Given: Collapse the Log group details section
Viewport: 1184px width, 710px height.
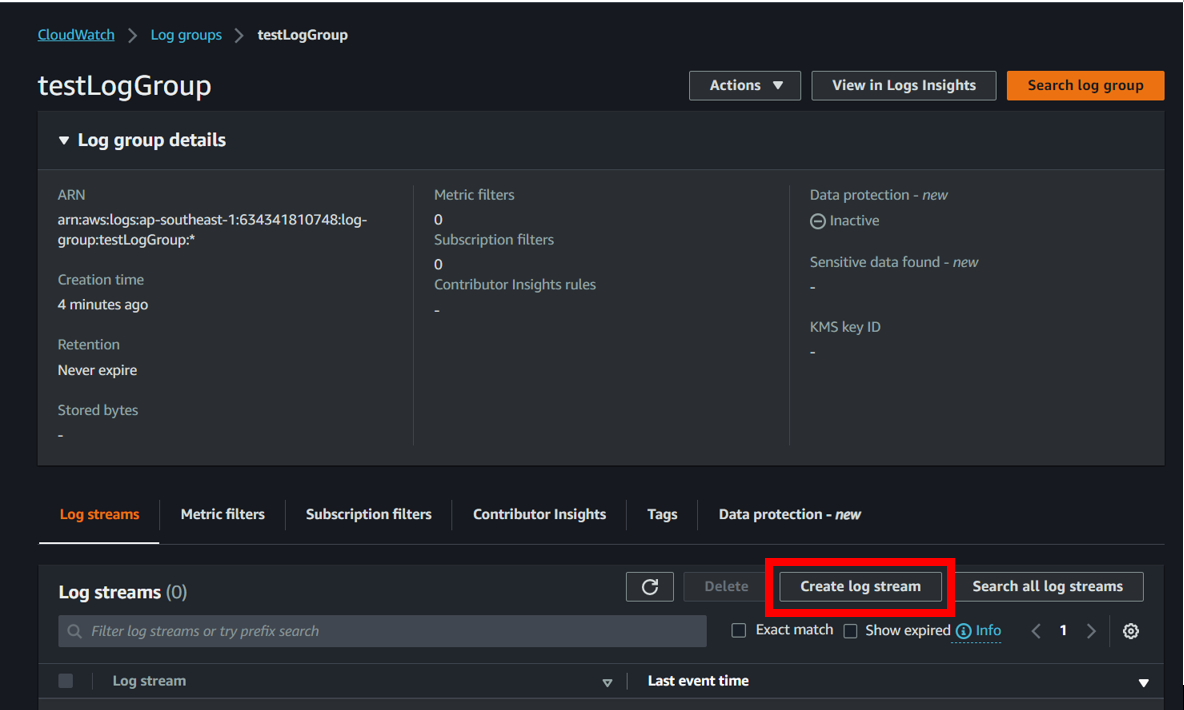Looking at the screenshot, I should tap(63, 140).
